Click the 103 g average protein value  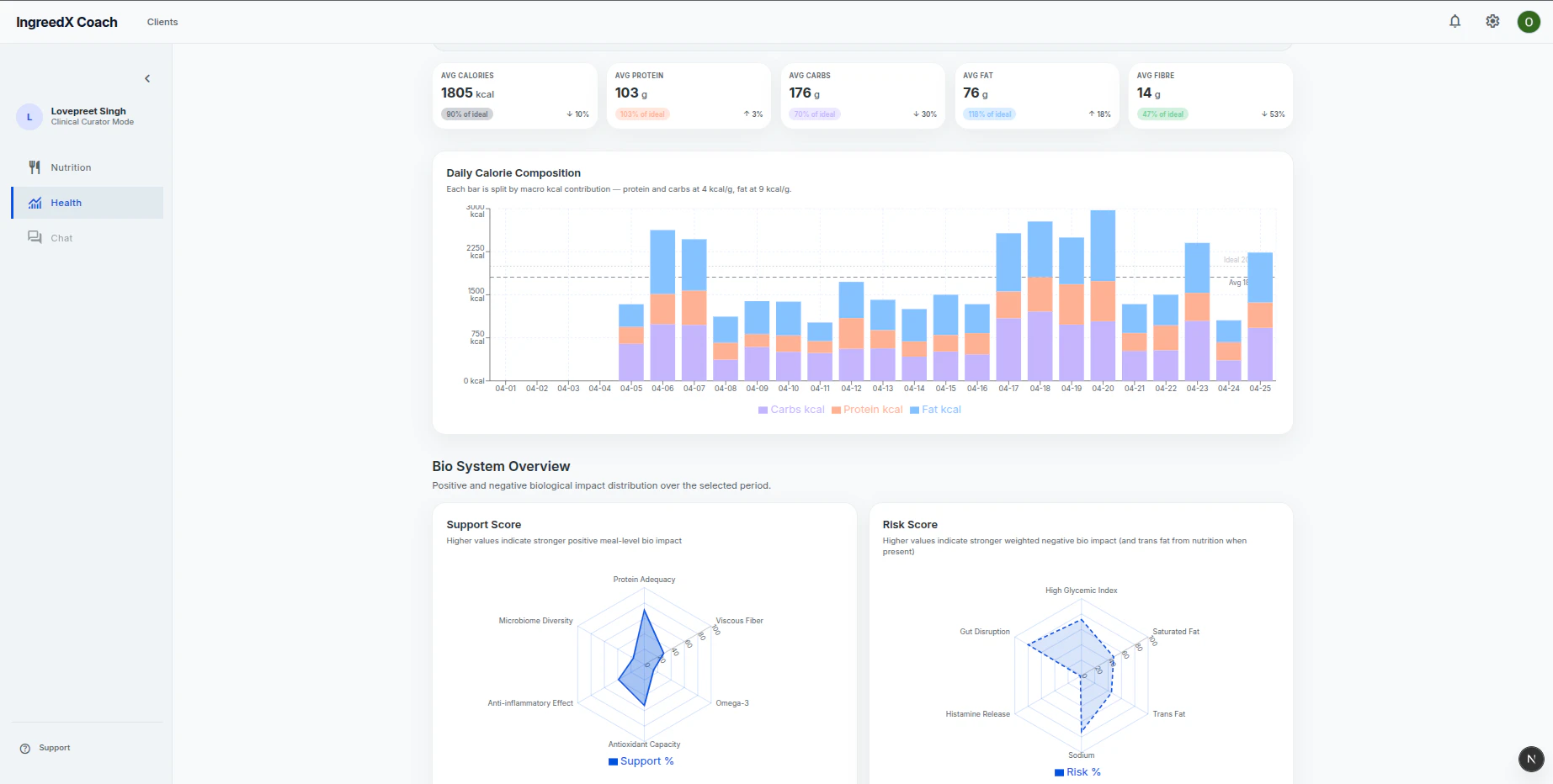[x=631, y=93]
